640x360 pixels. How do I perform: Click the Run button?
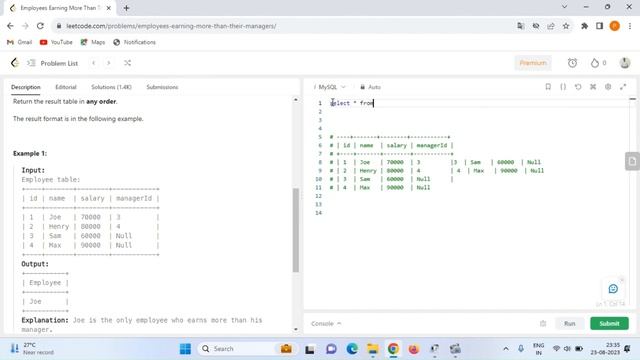570,323
